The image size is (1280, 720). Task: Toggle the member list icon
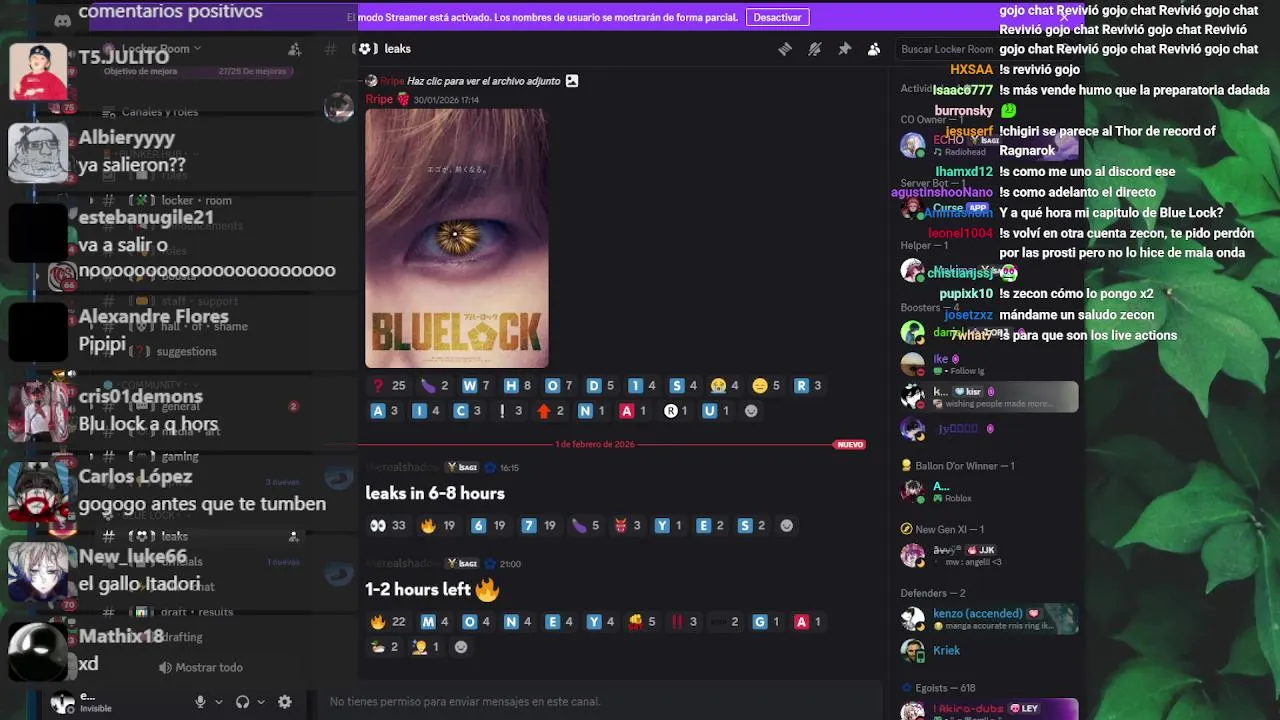tap(874, 49)
